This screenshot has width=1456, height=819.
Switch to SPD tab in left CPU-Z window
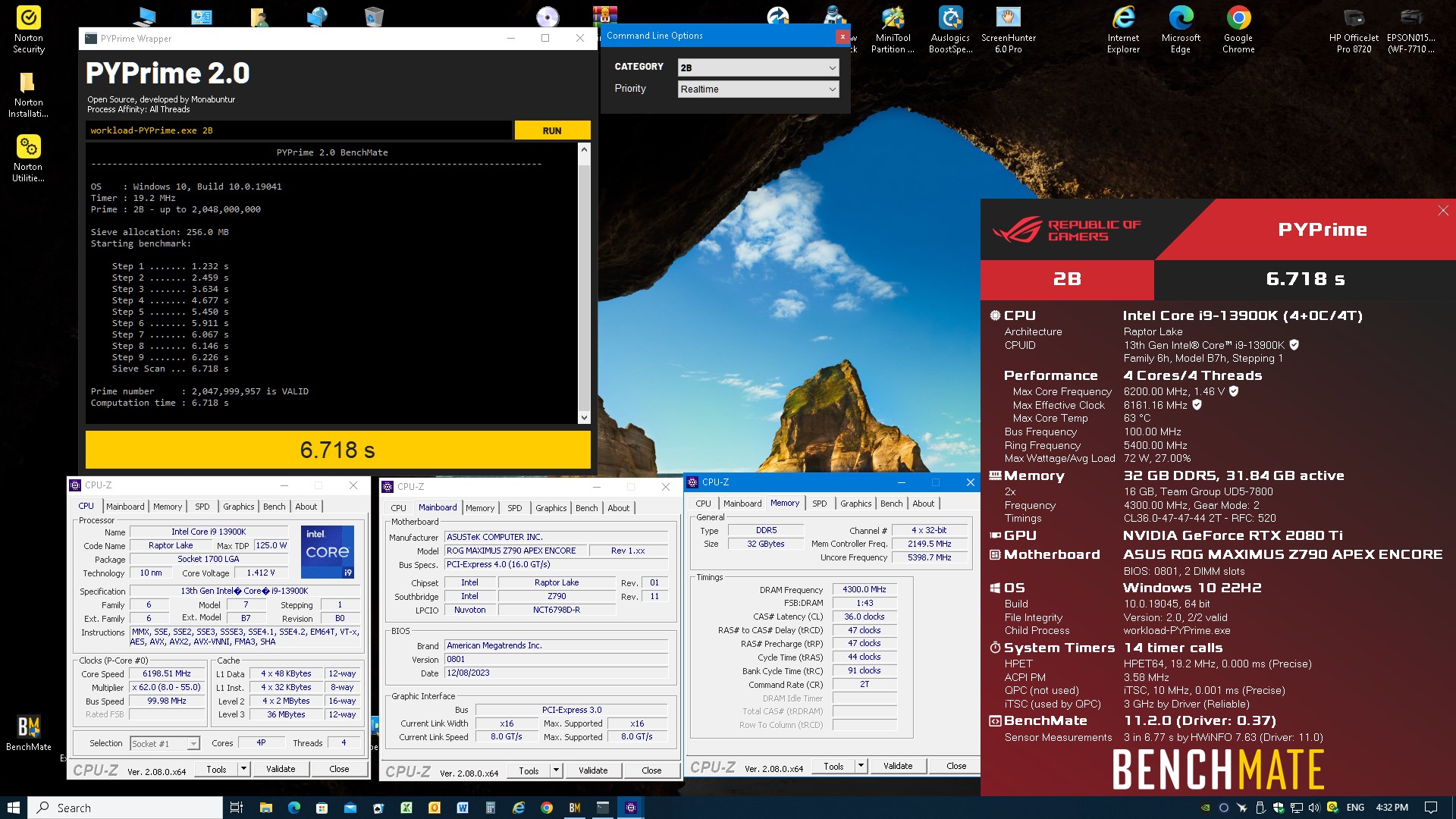202,507
